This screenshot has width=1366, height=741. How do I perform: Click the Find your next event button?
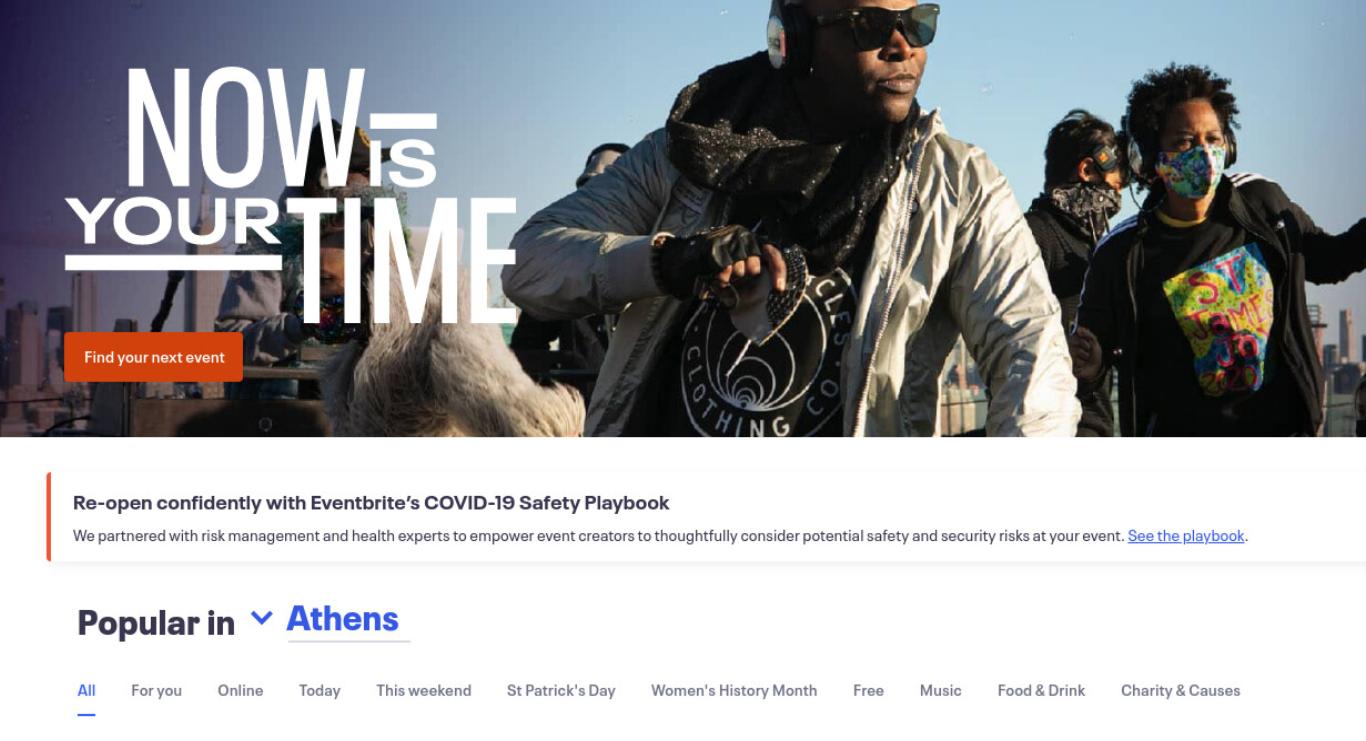tap(153, 357)
